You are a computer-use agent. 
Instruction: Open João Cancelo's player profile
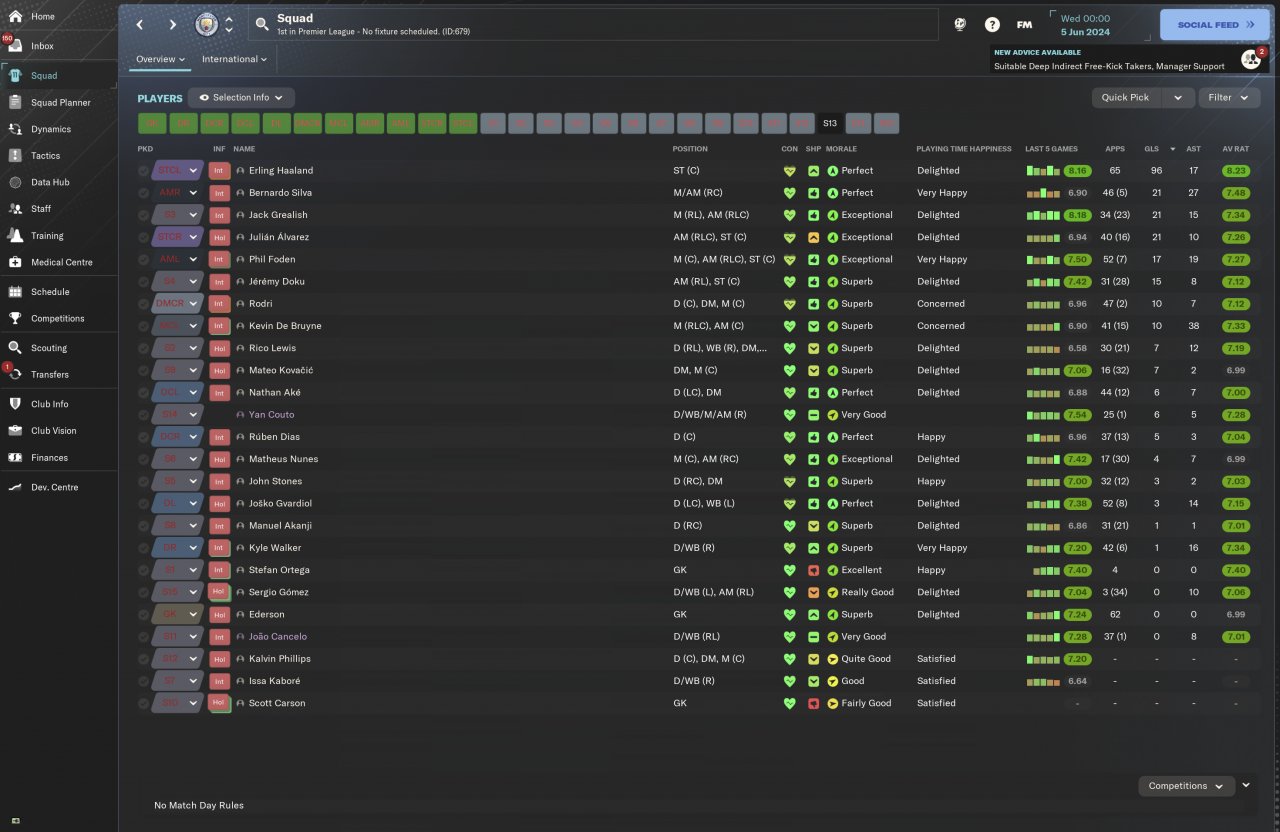(278, 637)
